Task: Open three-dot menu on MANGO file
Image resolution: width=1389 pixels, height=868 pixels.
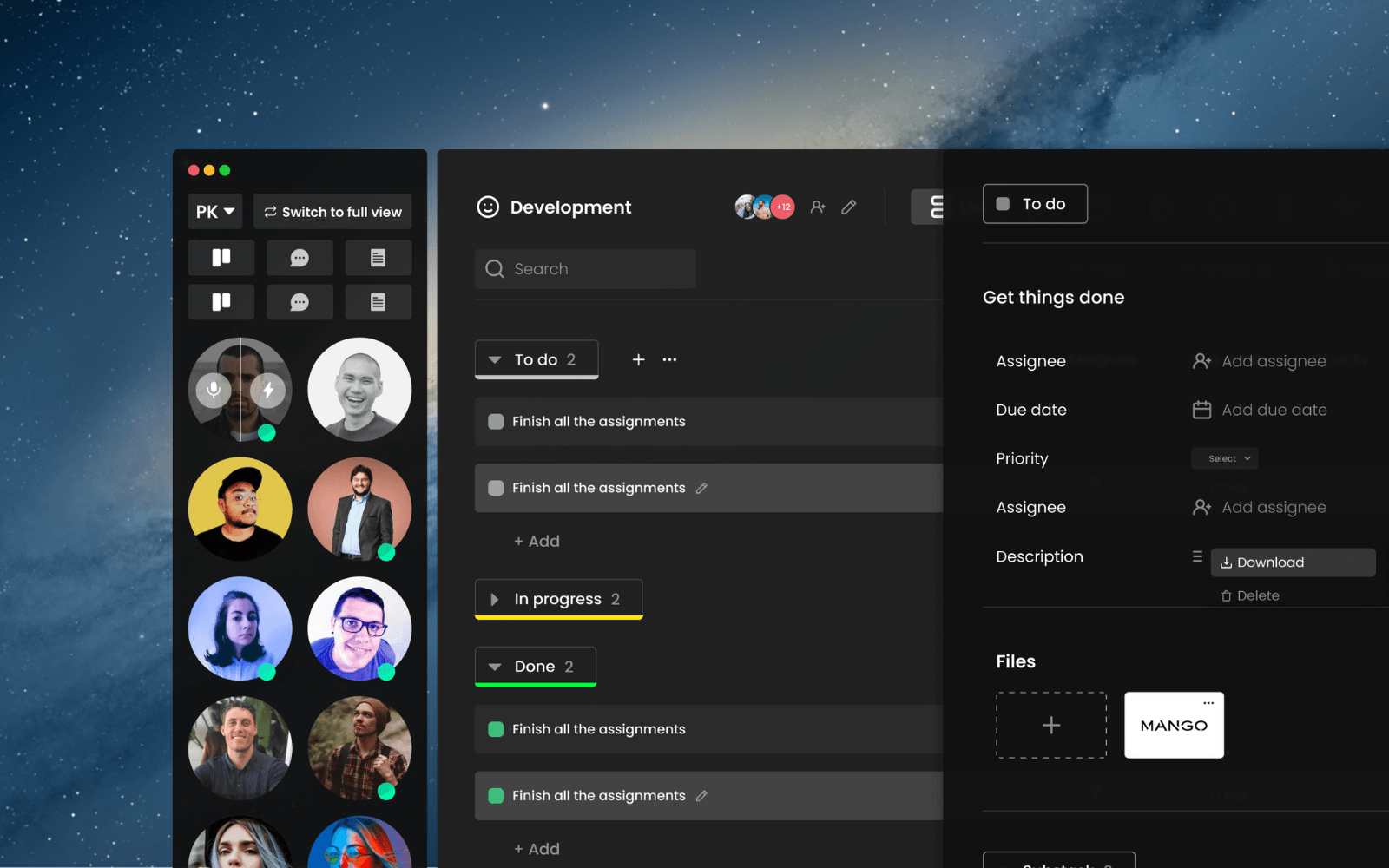Action: pyautogui.click(x=1208, y=703)
